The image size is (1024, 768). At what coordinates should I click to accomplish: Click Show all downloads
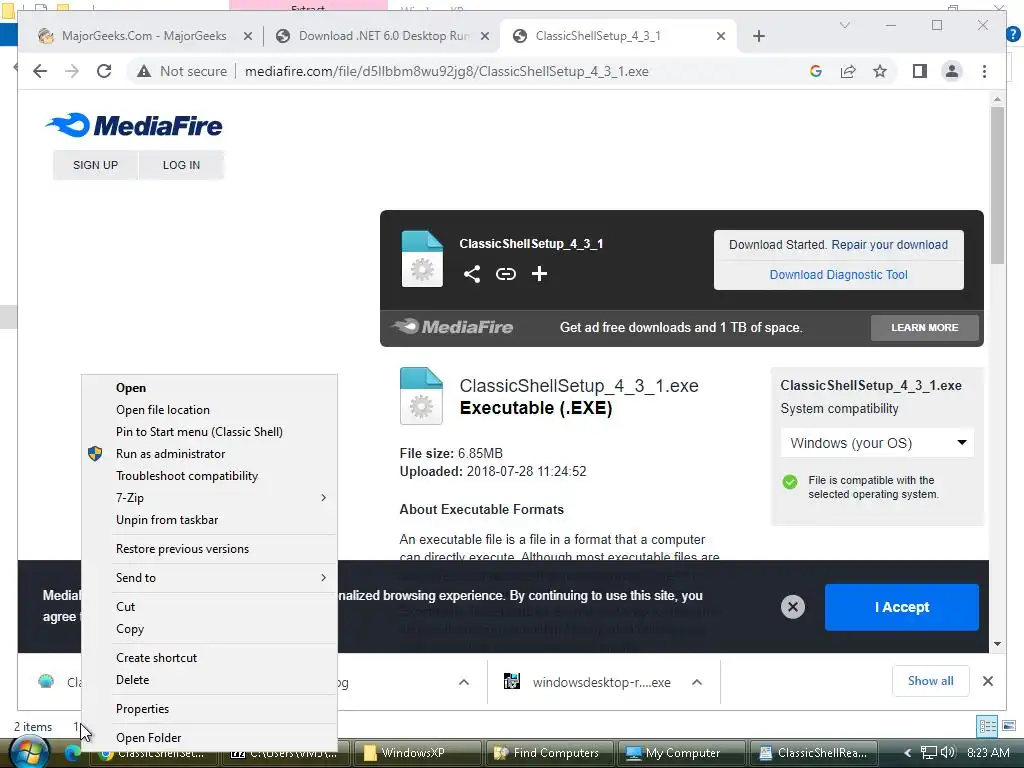[x=931, y=681]
